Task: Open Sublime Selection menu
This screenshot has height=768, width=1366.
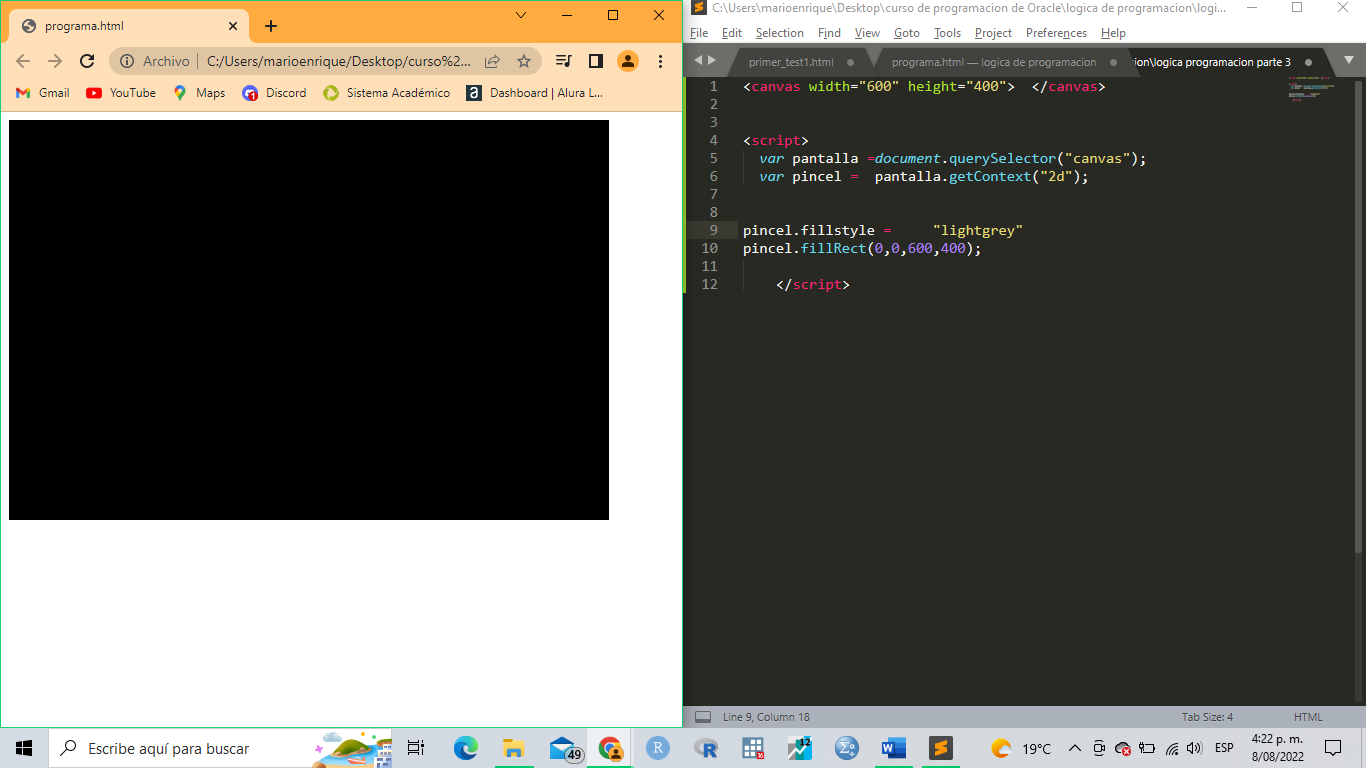Action: [x=779, y=33]
